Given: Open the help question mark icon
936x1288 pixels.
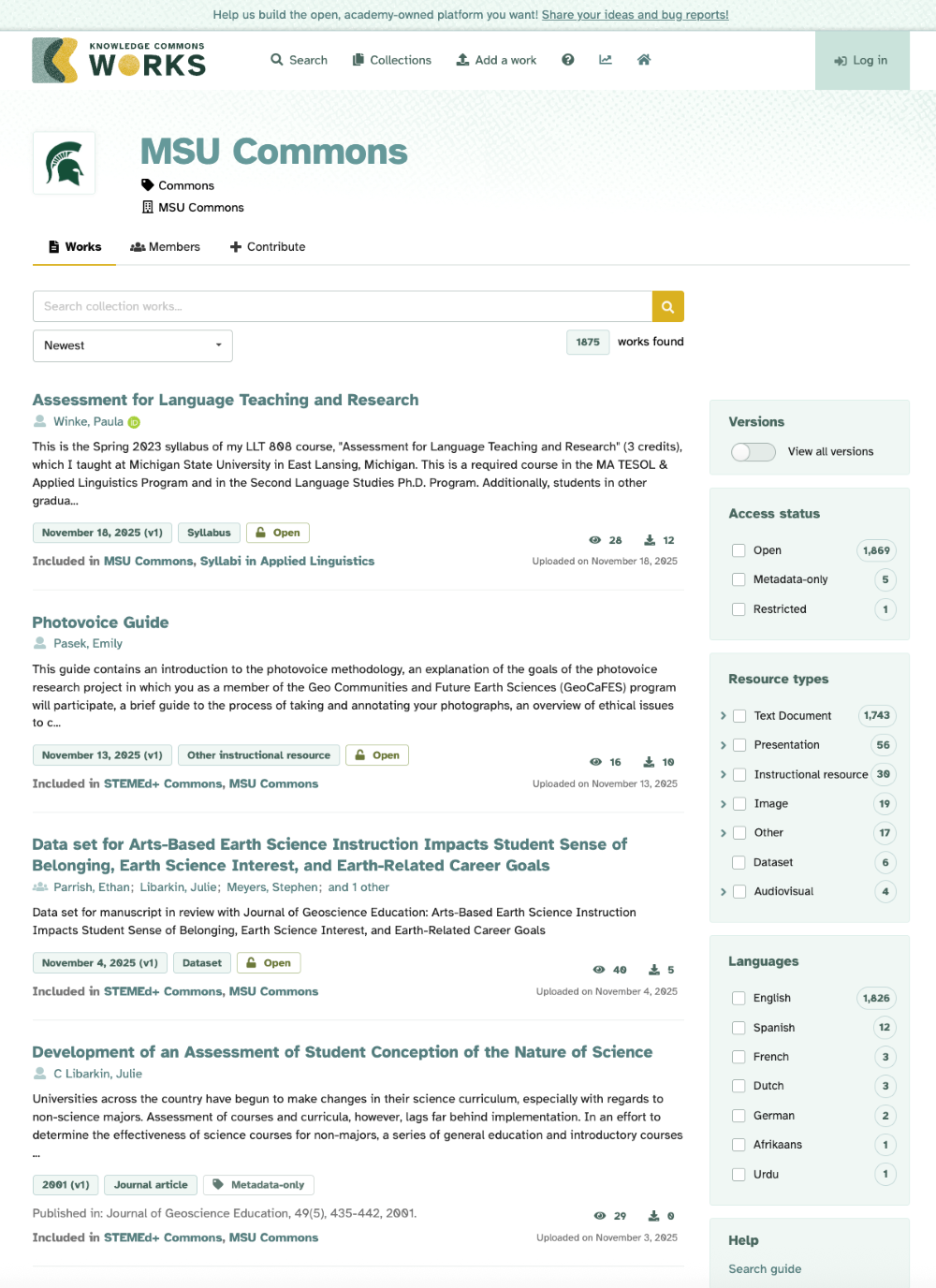Looking at the screenshot, I should coord(567,60).
